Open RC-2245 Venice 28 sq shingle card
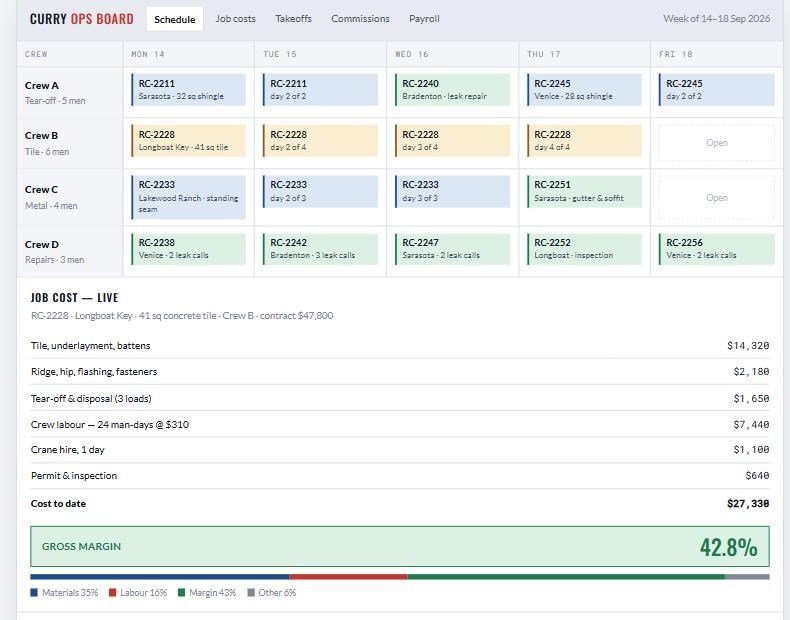This screenshot has width=790, height=620. pos(584,90)
